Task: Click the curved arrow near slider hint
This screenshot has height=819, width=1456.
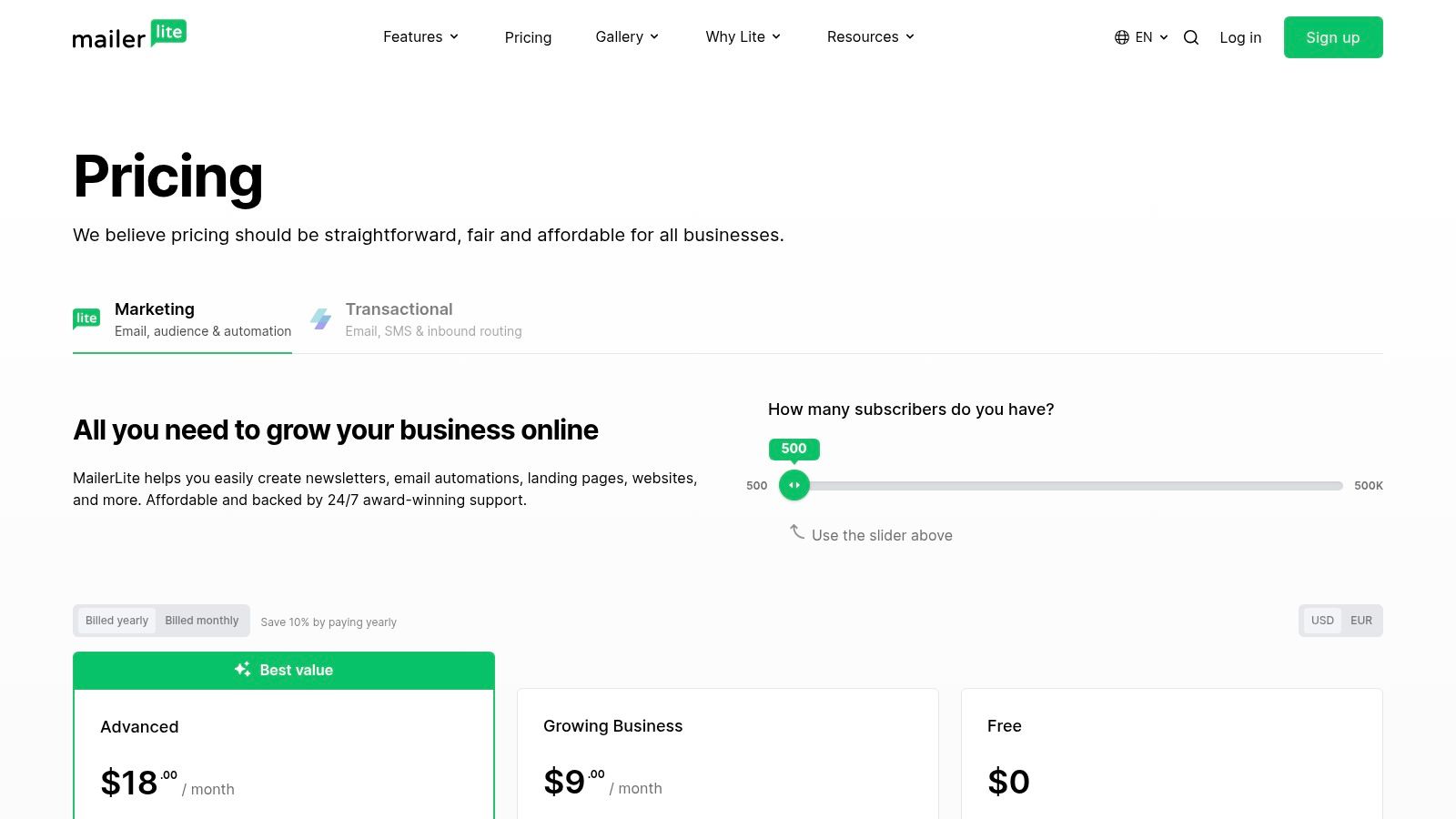Action: 796,533
